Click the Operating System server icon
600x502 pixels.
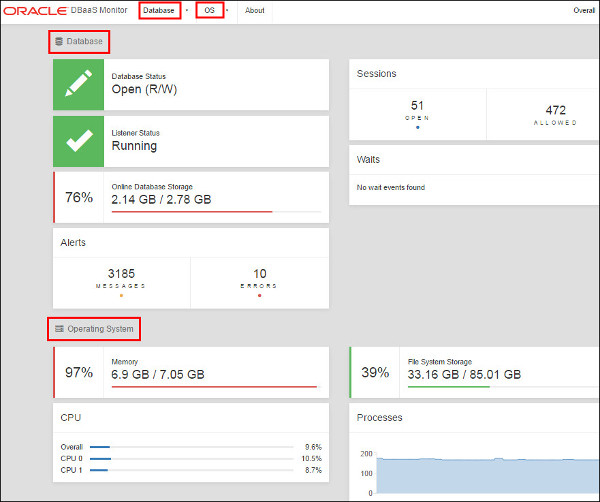(59, 329)
